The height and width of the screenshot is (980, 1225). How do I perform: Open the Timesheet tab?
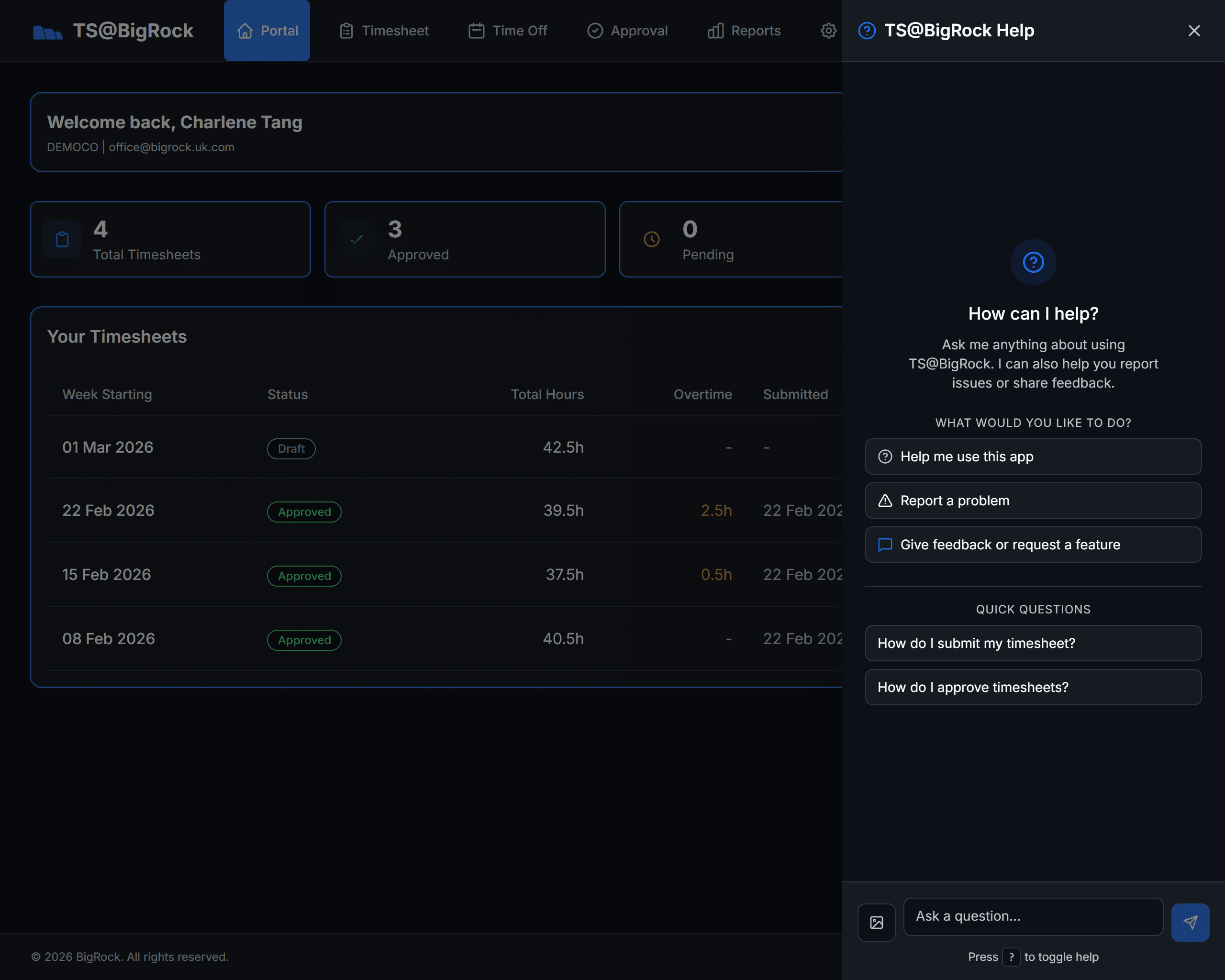click(384, 31)
